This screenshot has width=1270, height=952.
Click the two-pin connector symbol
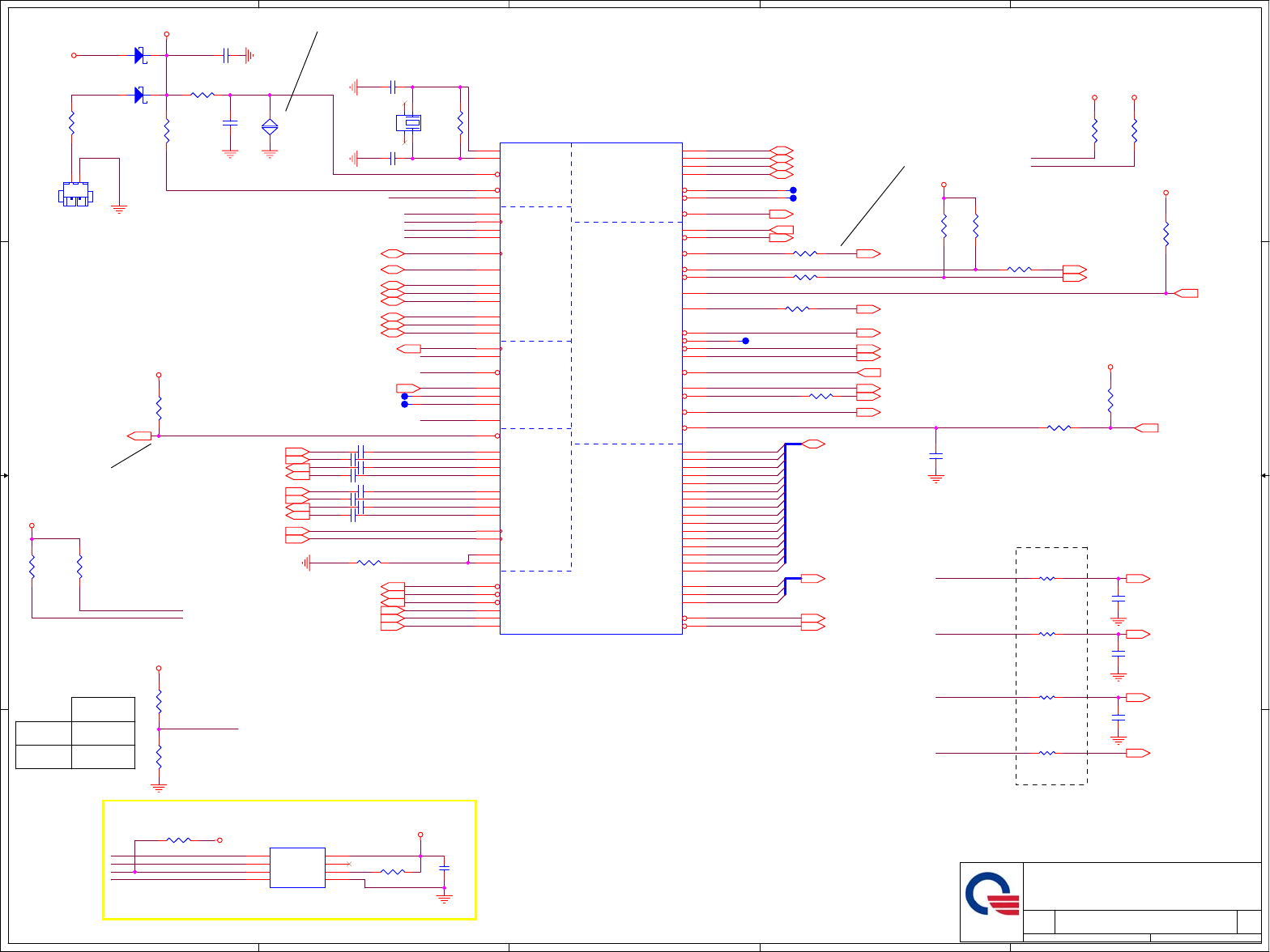tap(76, 194)
